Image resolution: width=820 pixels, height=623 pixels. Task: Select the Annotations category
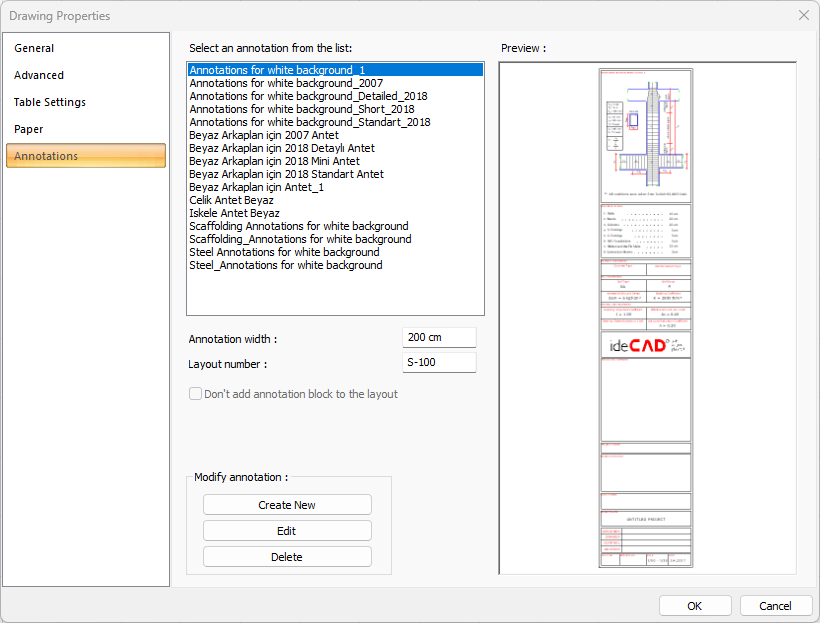click(46, 156)
